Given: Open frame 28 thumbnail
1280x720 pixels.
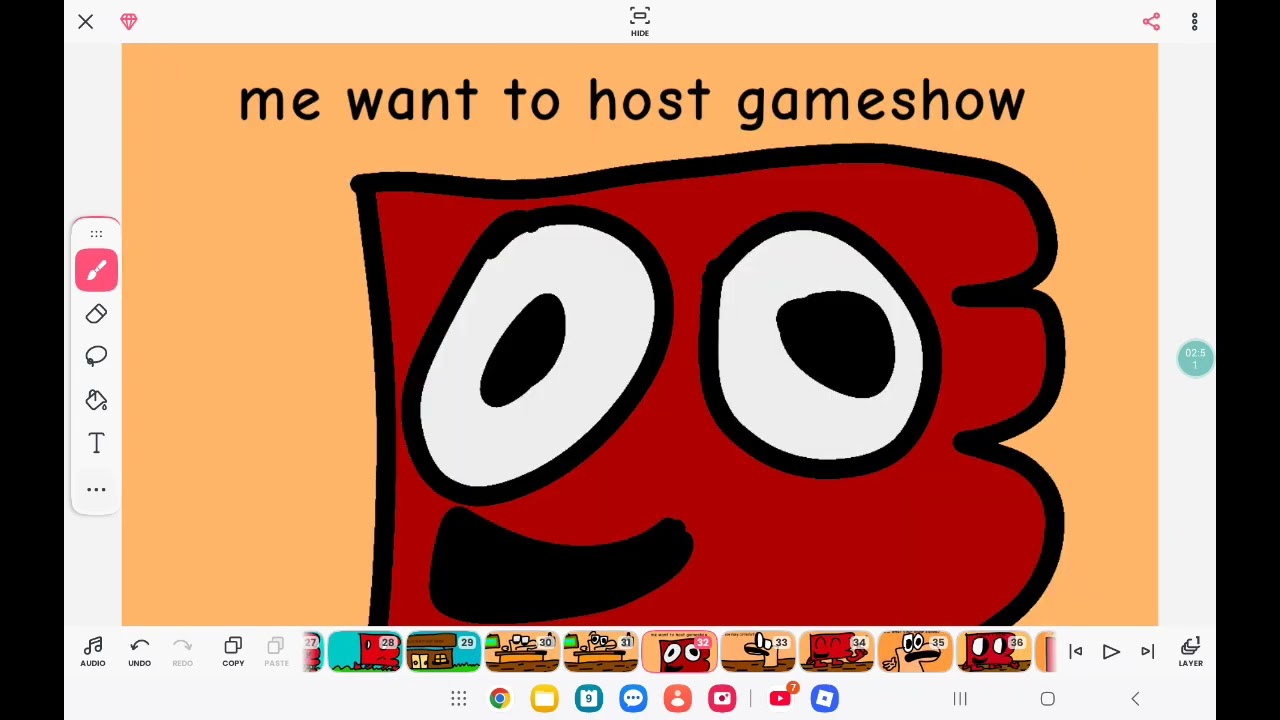Looking at the screenshot, I should (x=364, y=651).
